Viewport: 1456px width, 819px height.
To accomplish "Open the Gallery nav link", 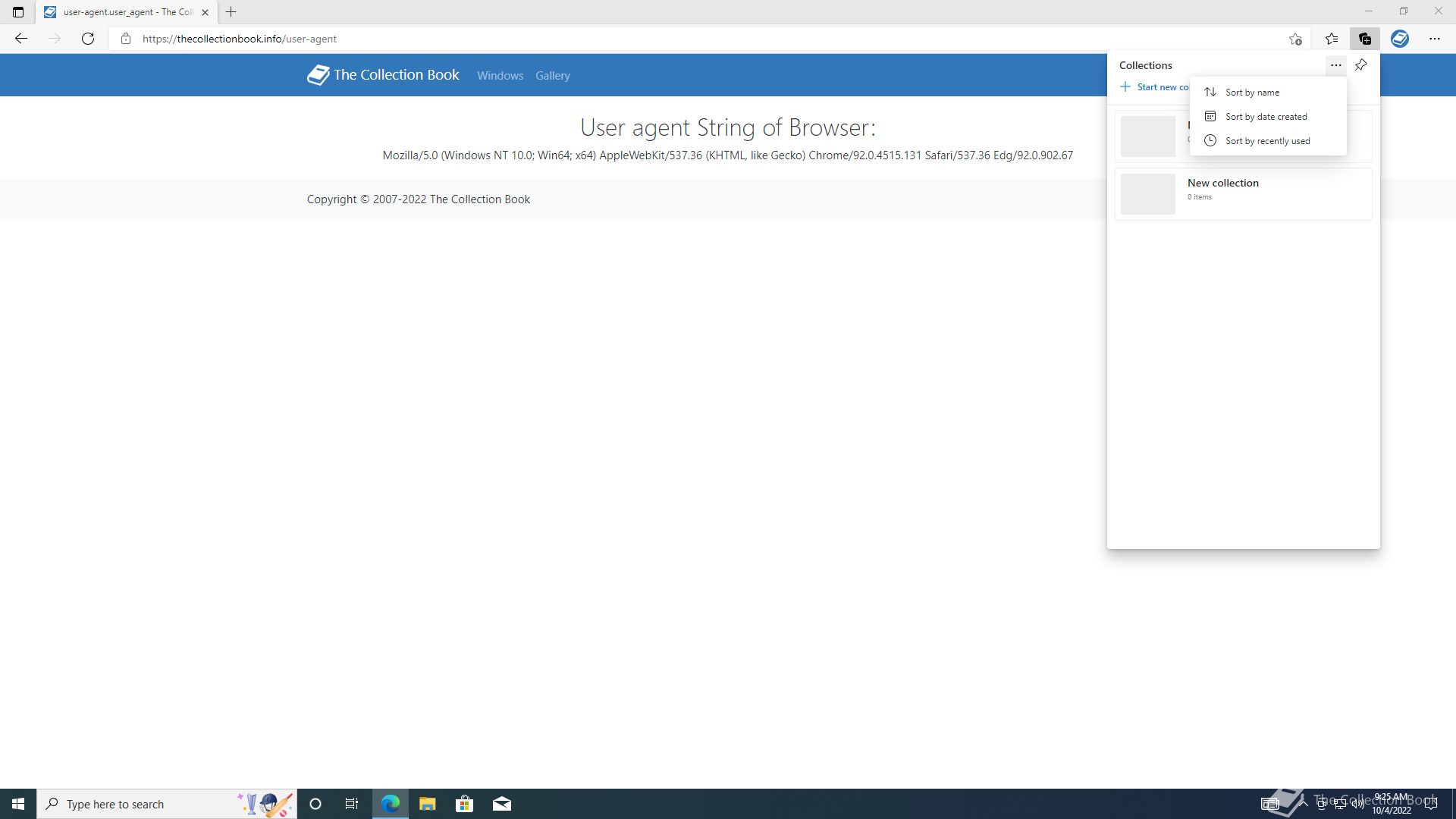I will pyautogui.click(x=553, y=76).
